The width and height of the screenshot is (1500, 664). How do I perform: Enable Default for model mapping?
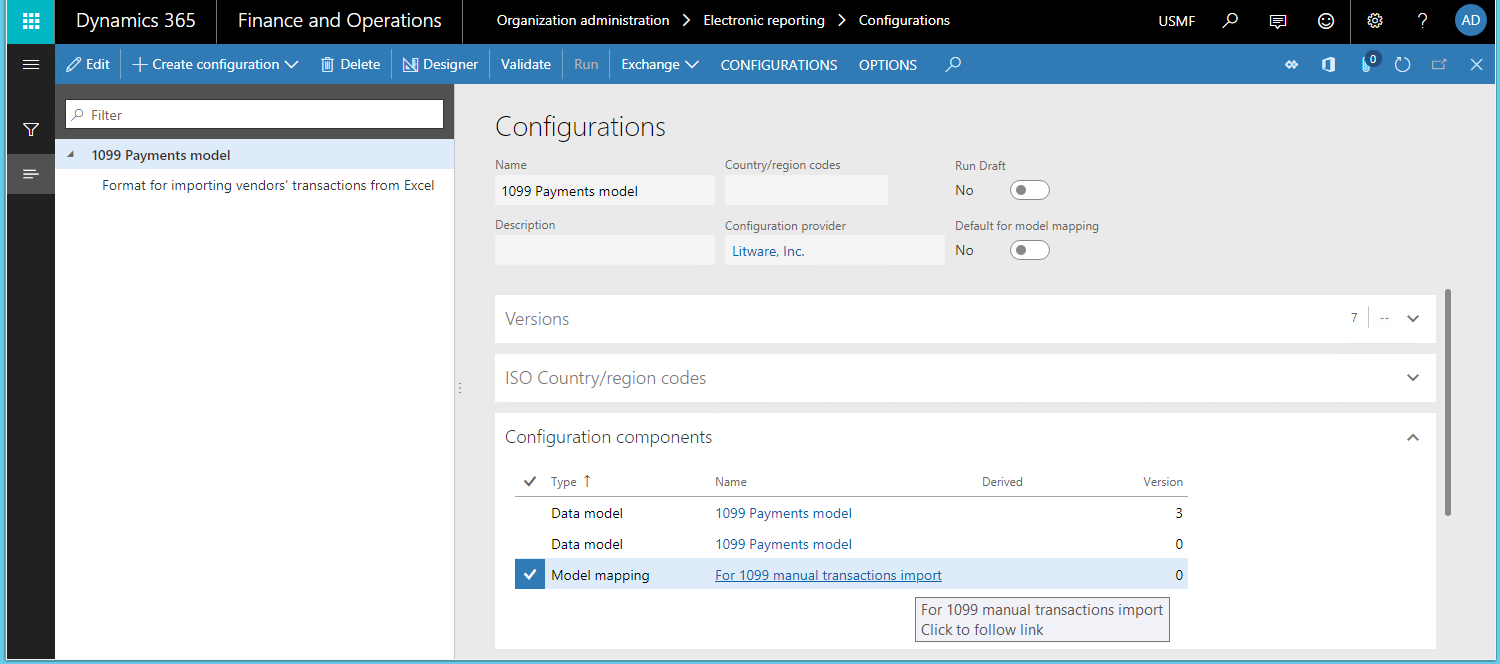[1029, 249]
